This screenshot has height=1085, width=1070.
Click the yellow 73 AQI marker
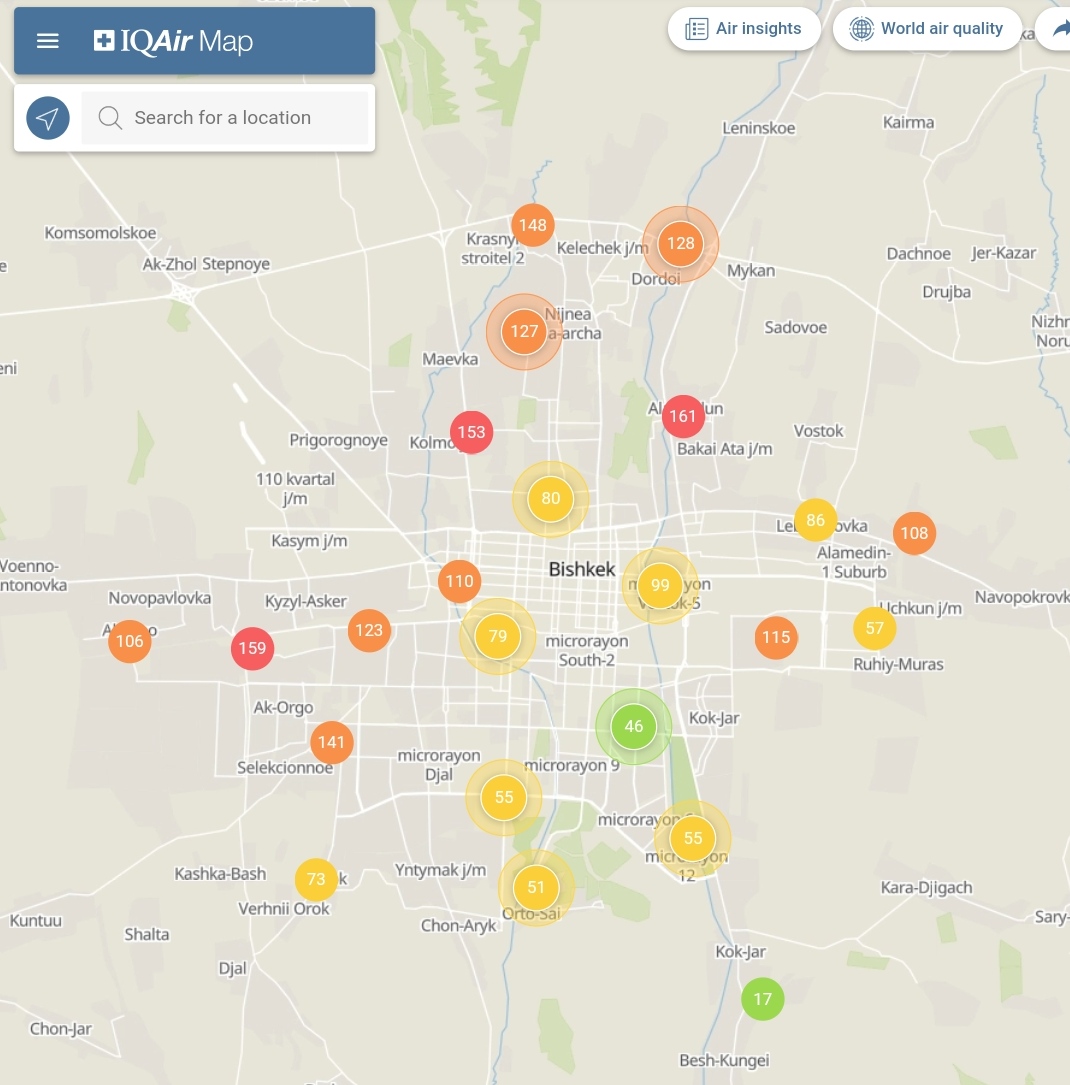point(316,880)
